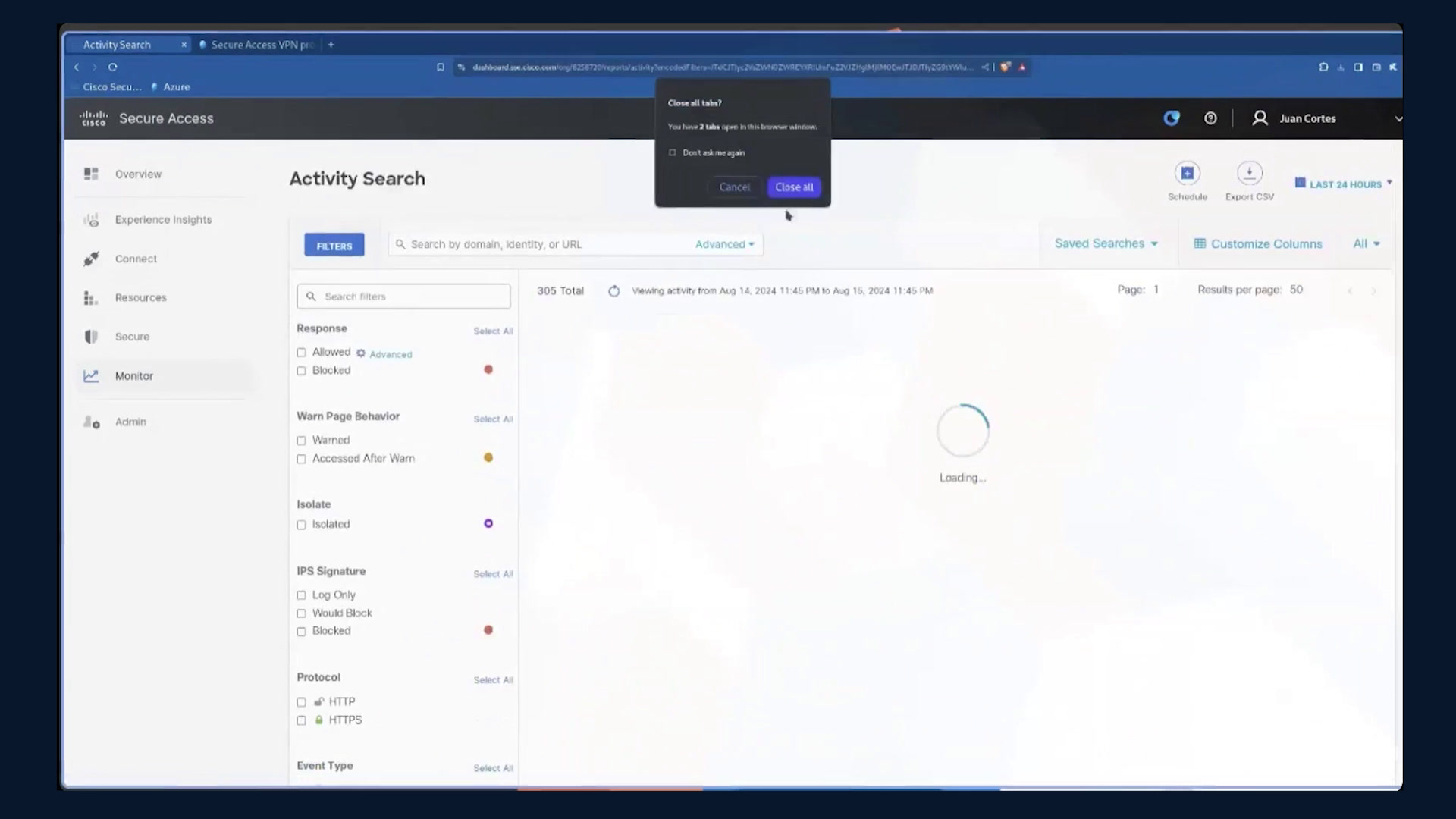Image resolution: width=1456 pixels, height=819 pixels.
Task: Click the bookmark icon in address bar
Action: [x=440, y=67]
